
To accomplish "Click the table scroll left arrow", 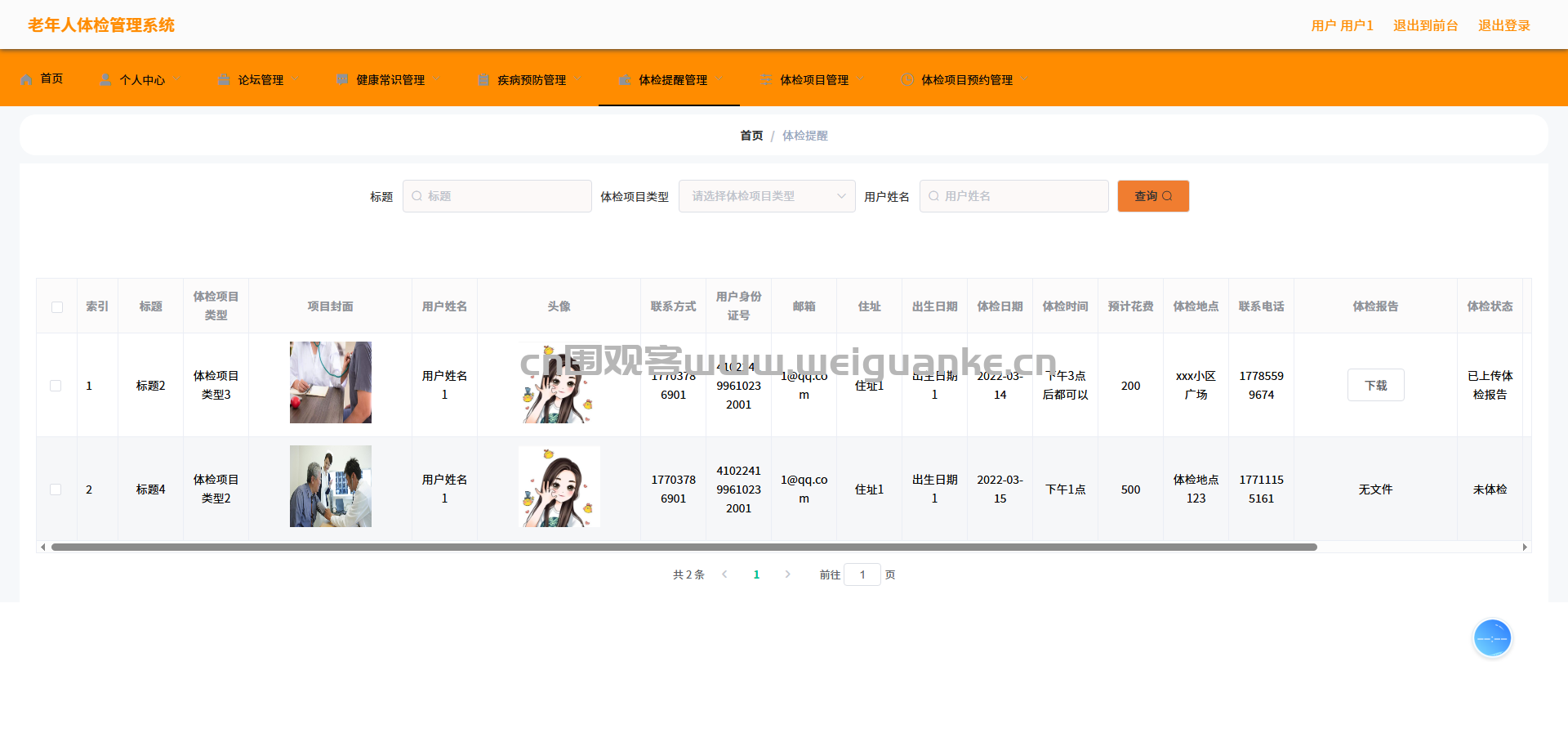I will 42,548.
